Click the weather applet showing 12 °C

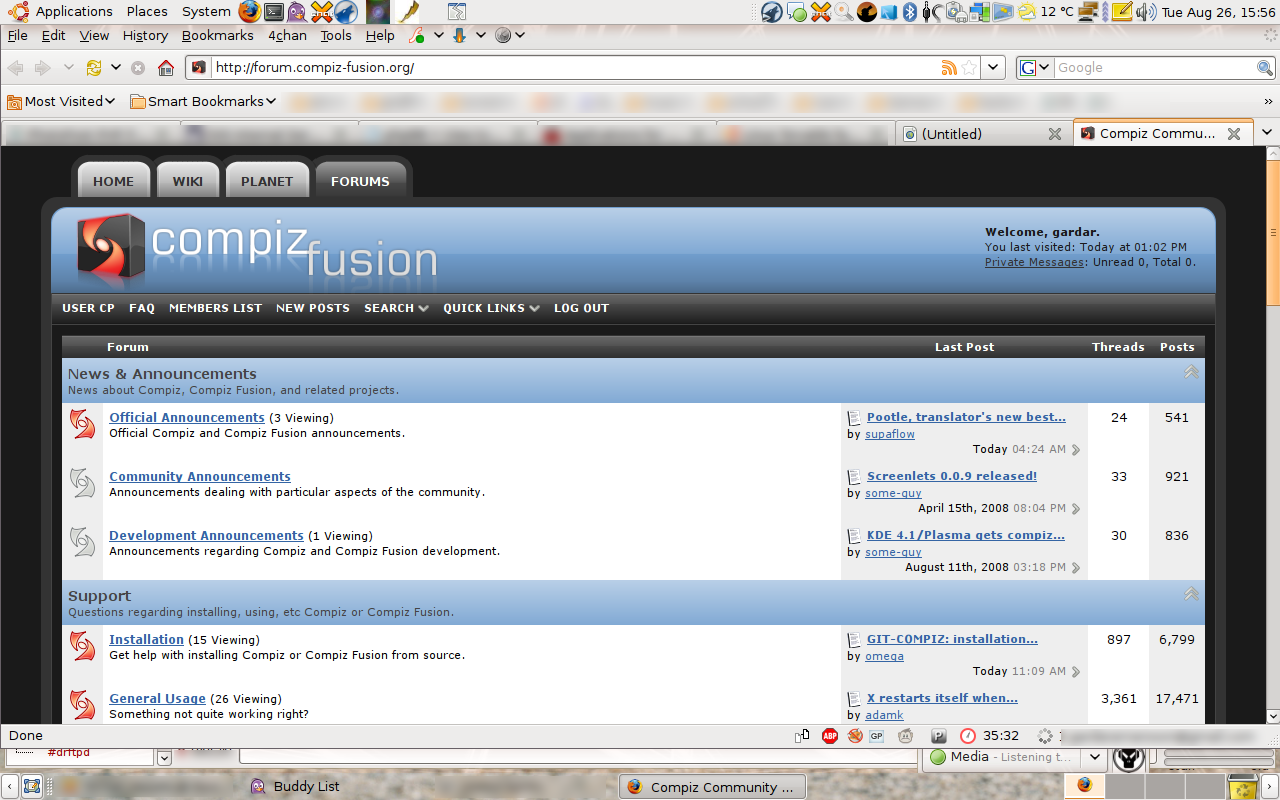[x=1045, y=12]
